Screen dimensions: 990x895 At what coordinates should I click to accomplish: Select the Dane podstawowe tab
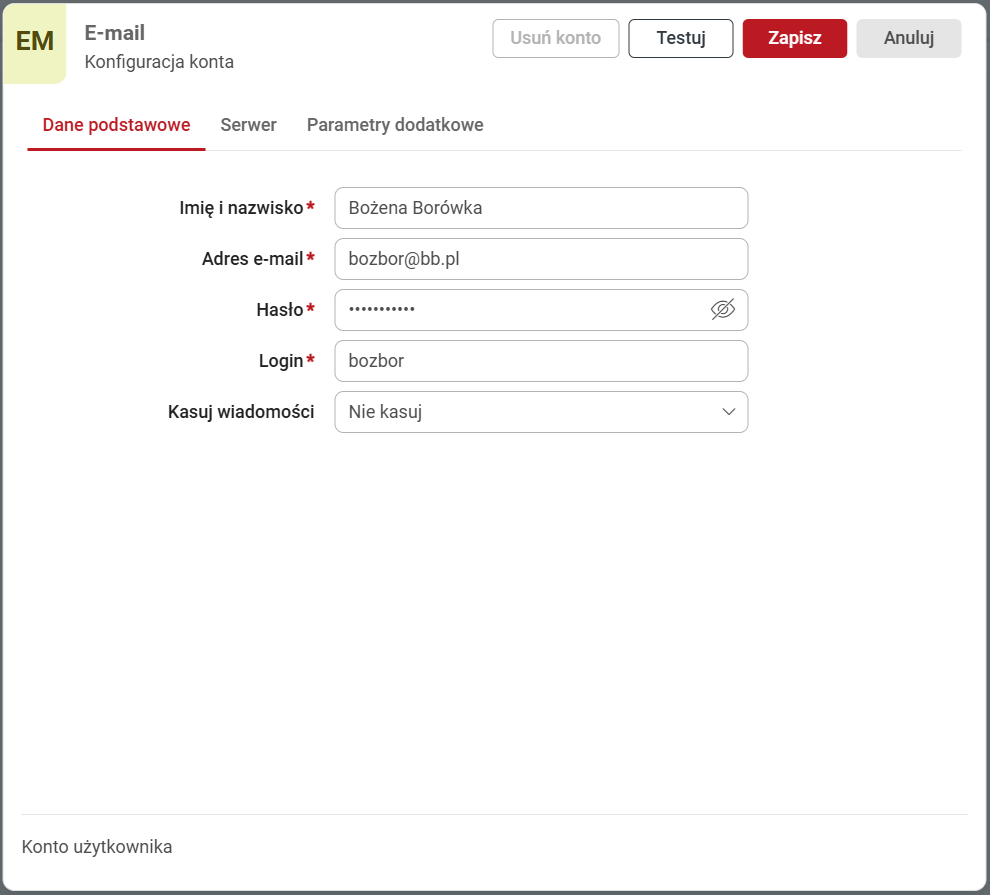click(x=116, y=125)
